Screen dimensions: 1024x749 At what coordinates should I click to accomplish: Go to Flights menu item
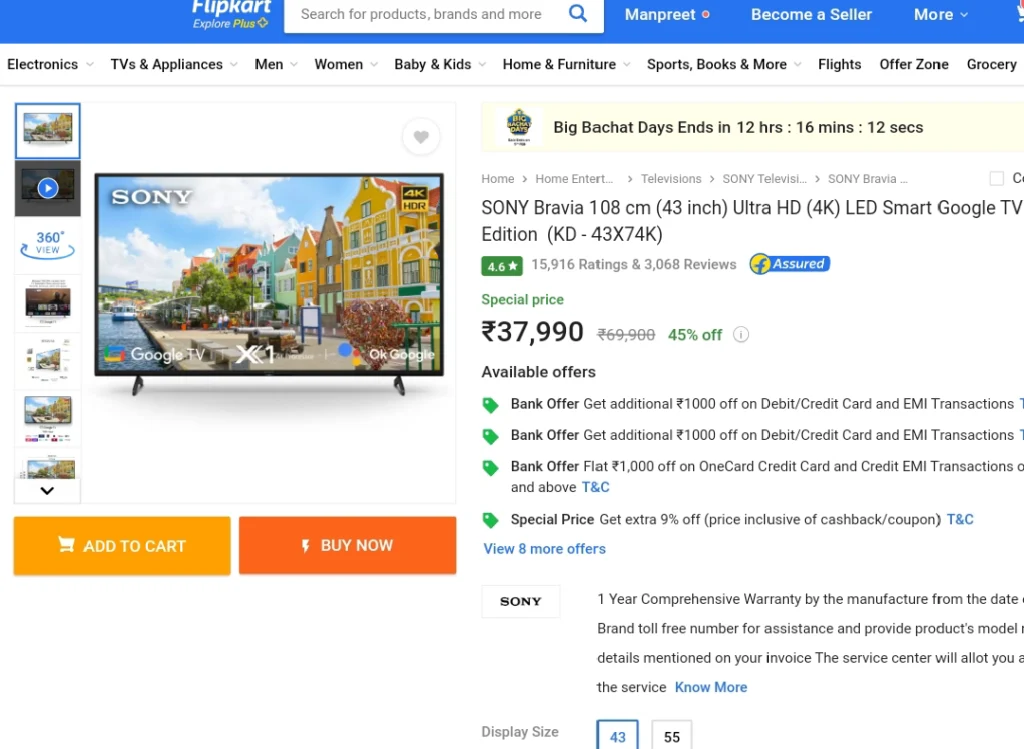point(839,64)
